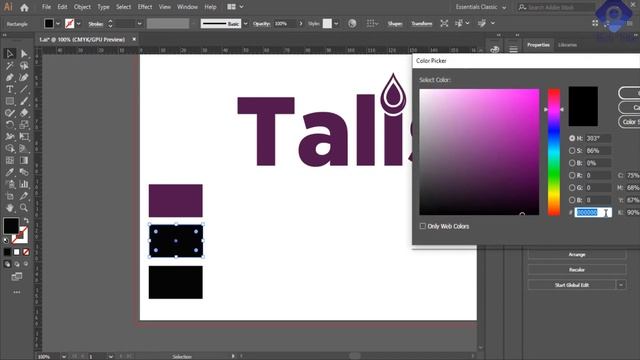Viewport: 640px width, 360px height.
Task: Select the Eraser tool
Action: pos(24,113)
